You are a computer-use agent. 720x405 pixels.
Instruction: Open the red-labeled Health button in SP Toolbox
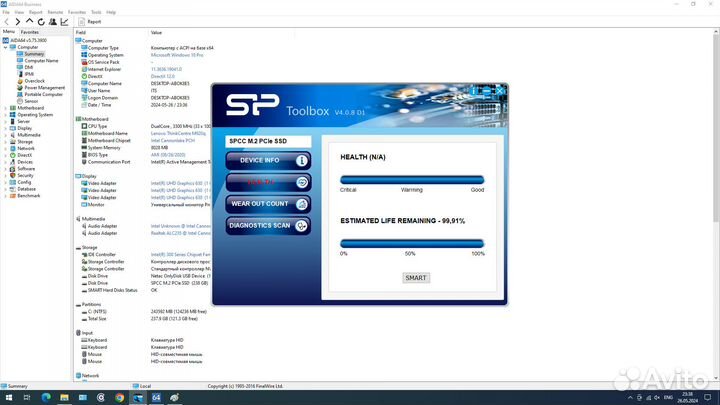click(268, 182)
